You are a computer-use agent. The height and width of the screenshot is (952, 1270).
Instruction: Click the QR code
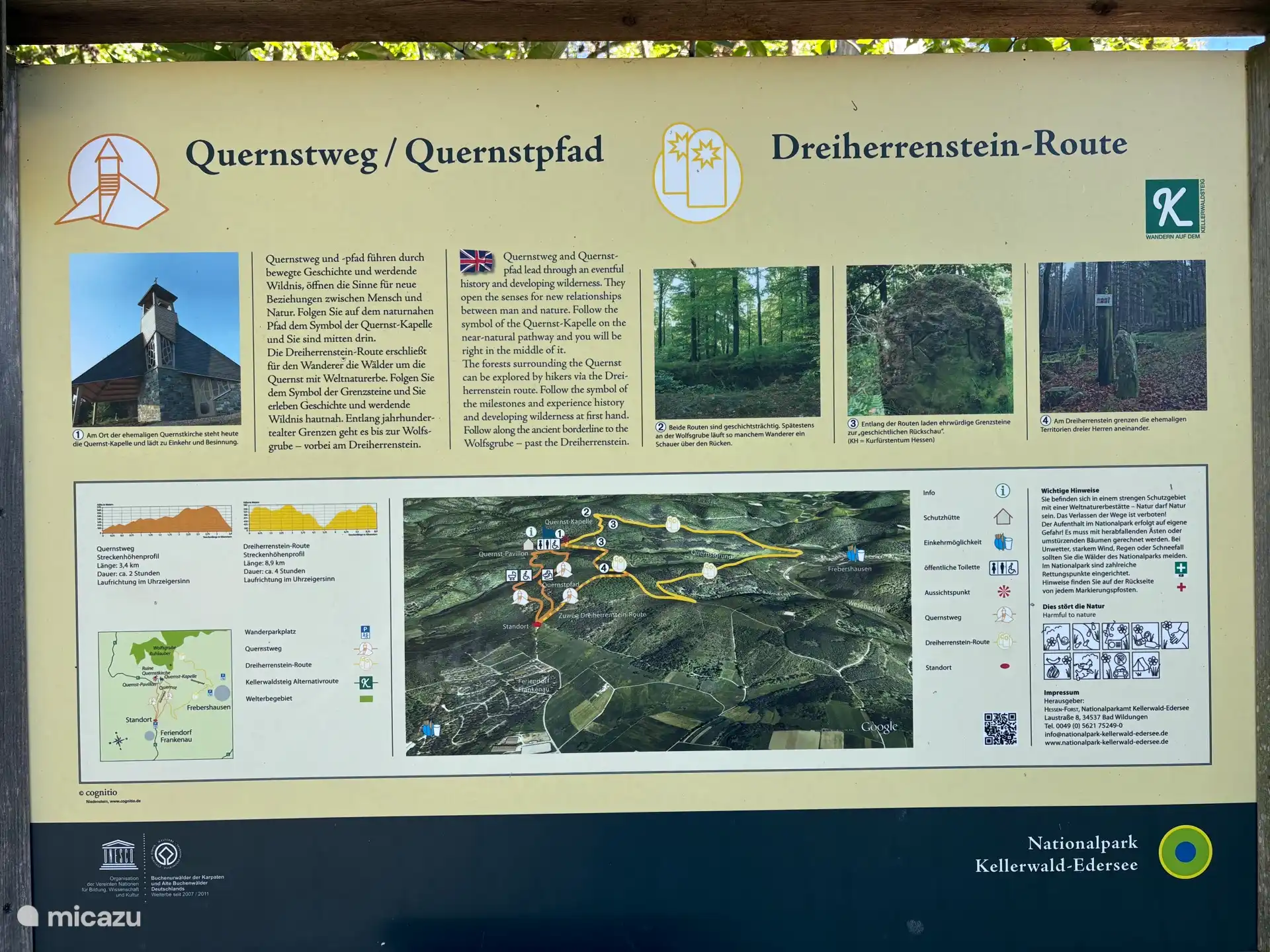click(x=1000, y=729)
